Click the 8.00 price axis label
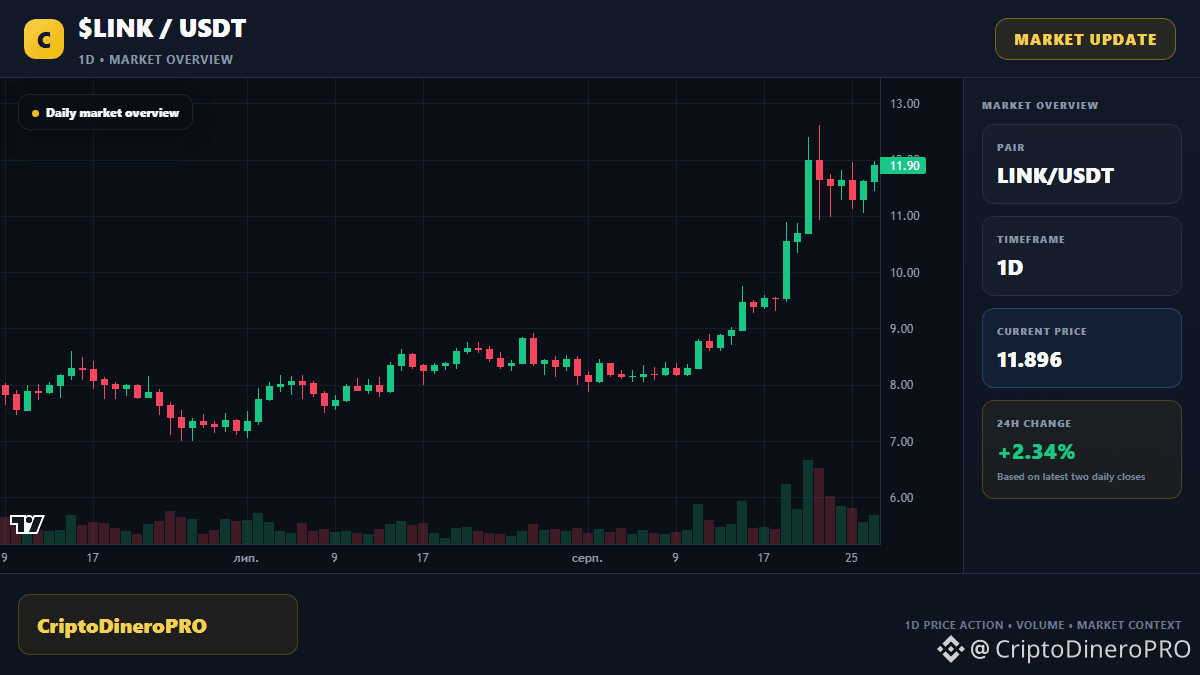This screenshot has height=675, width=1200. [904, 385]
